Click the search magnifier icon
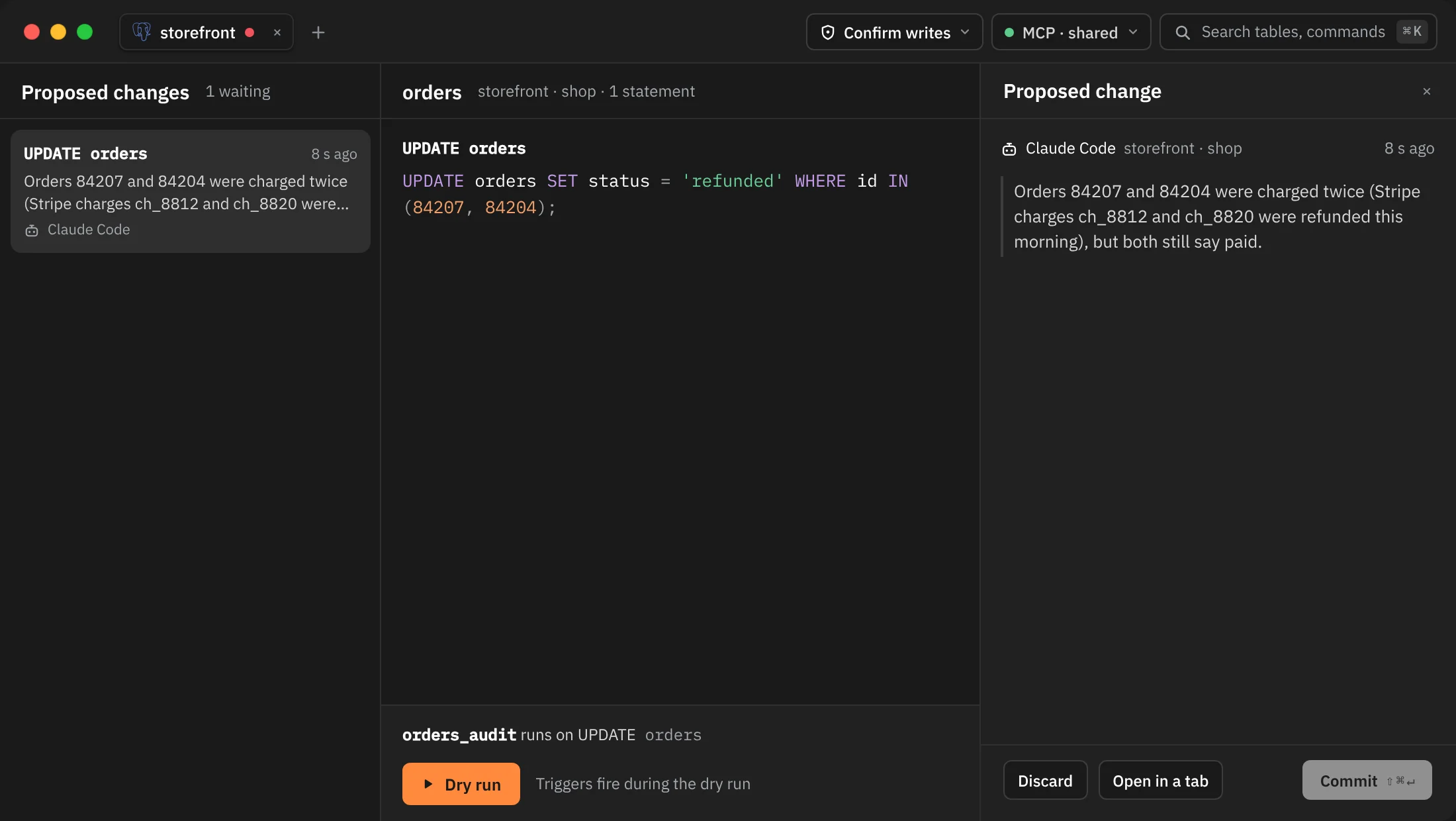The width and height of the screenshot is (1456, 821). [x=1183, y=32]
